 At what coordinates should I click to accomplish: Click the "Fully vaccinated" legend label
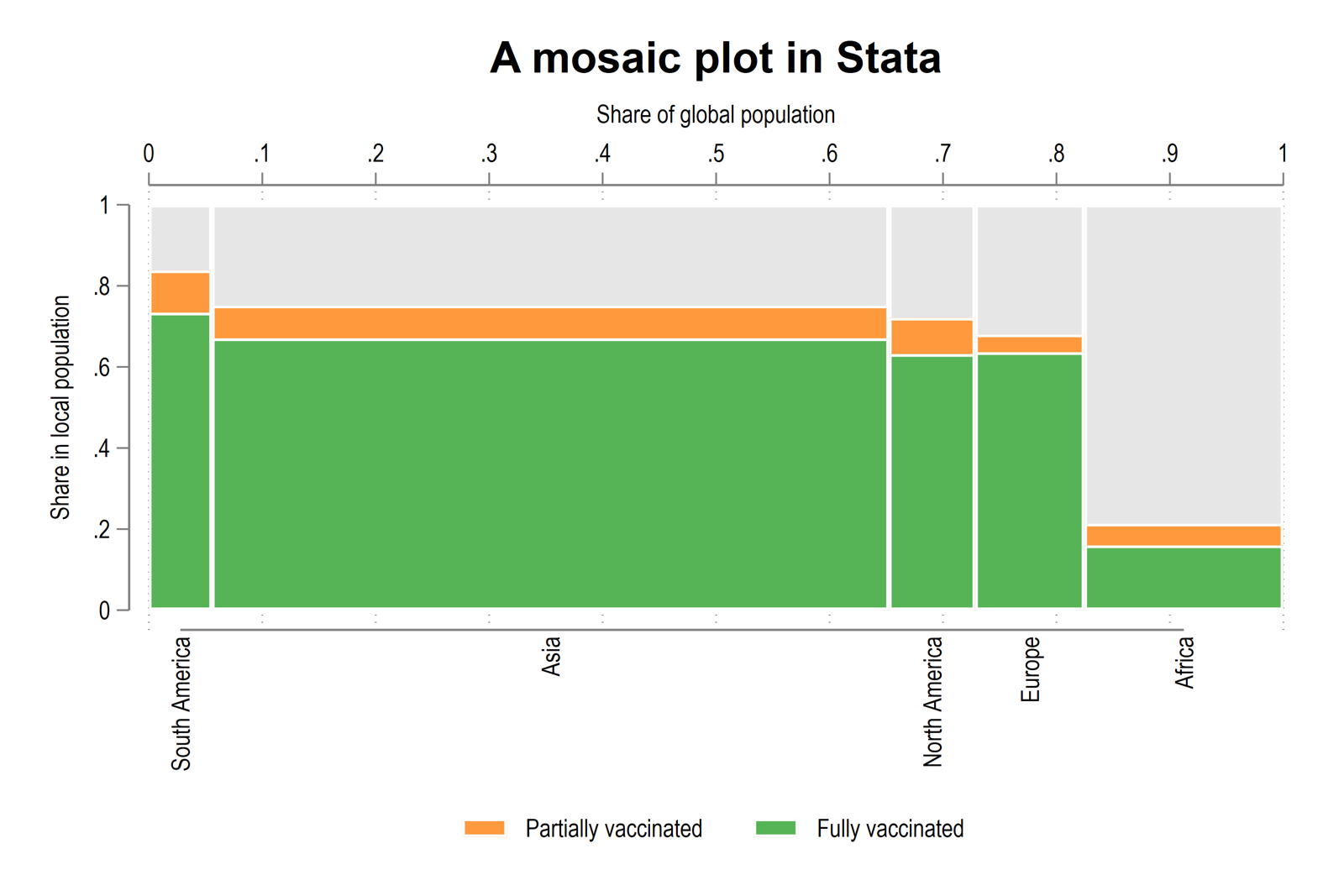click(890, 829)
